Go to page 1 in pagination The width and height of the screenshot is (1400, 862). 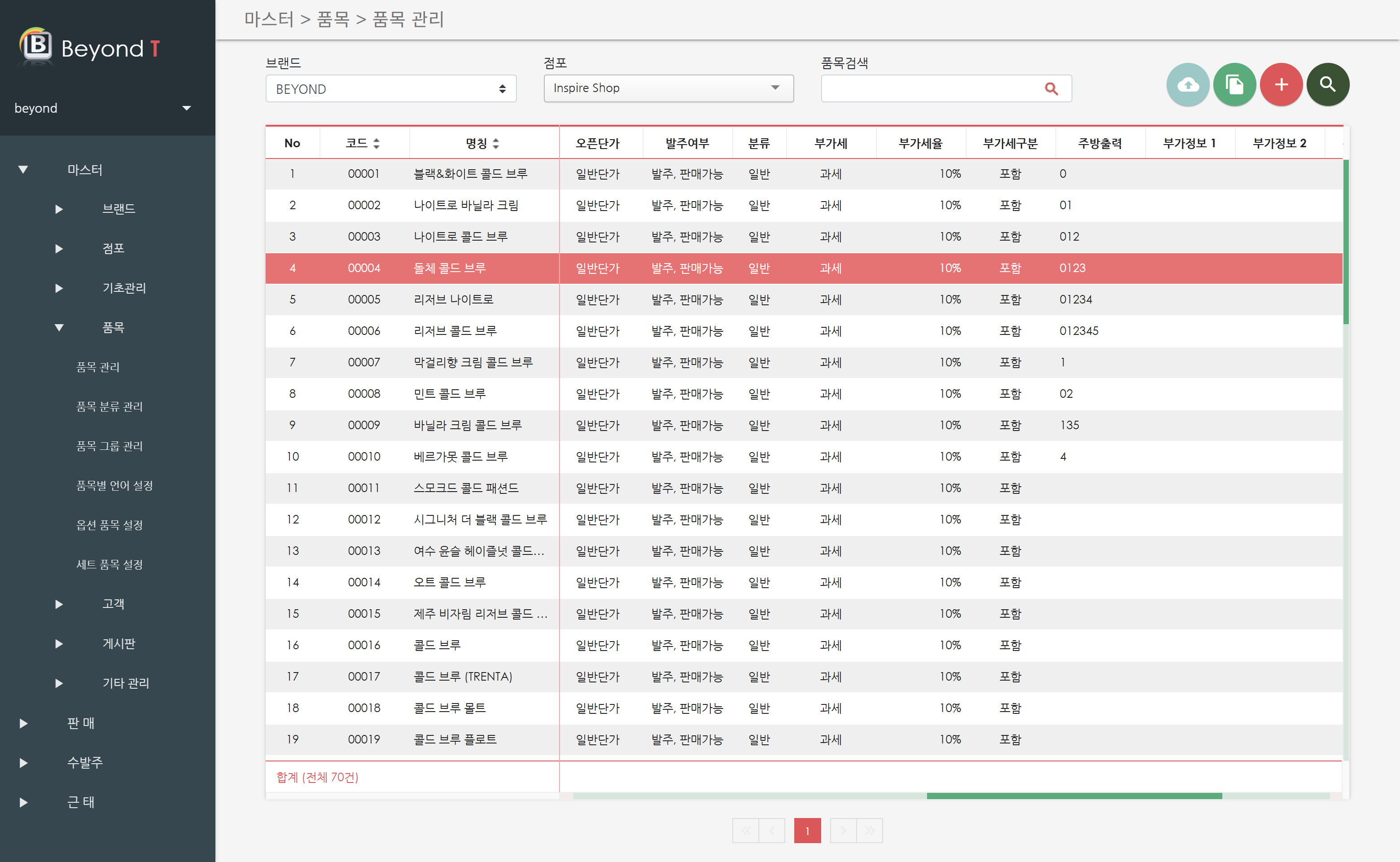tap(807, 831)
